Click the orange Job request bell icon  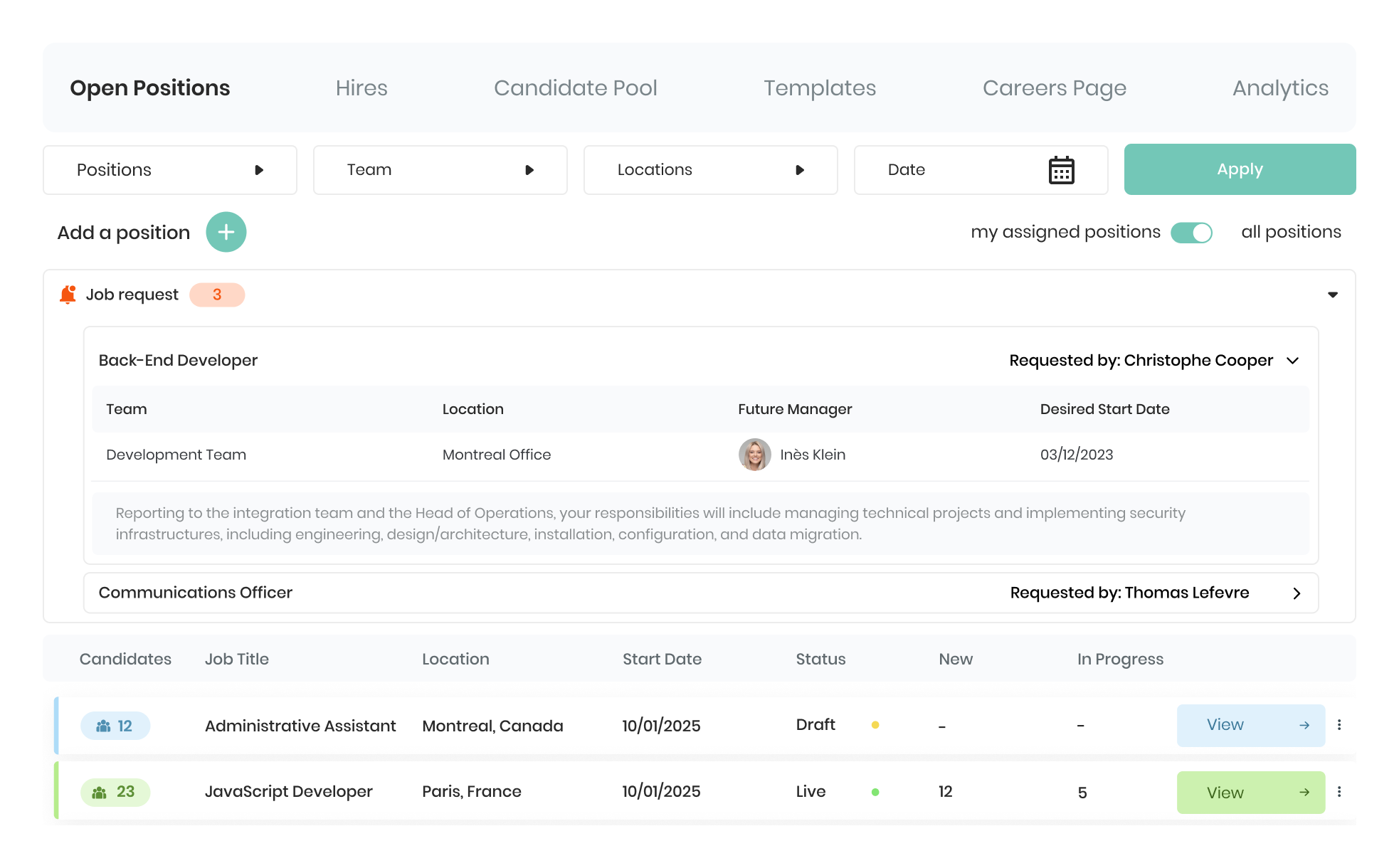click(x=68, y=295)
